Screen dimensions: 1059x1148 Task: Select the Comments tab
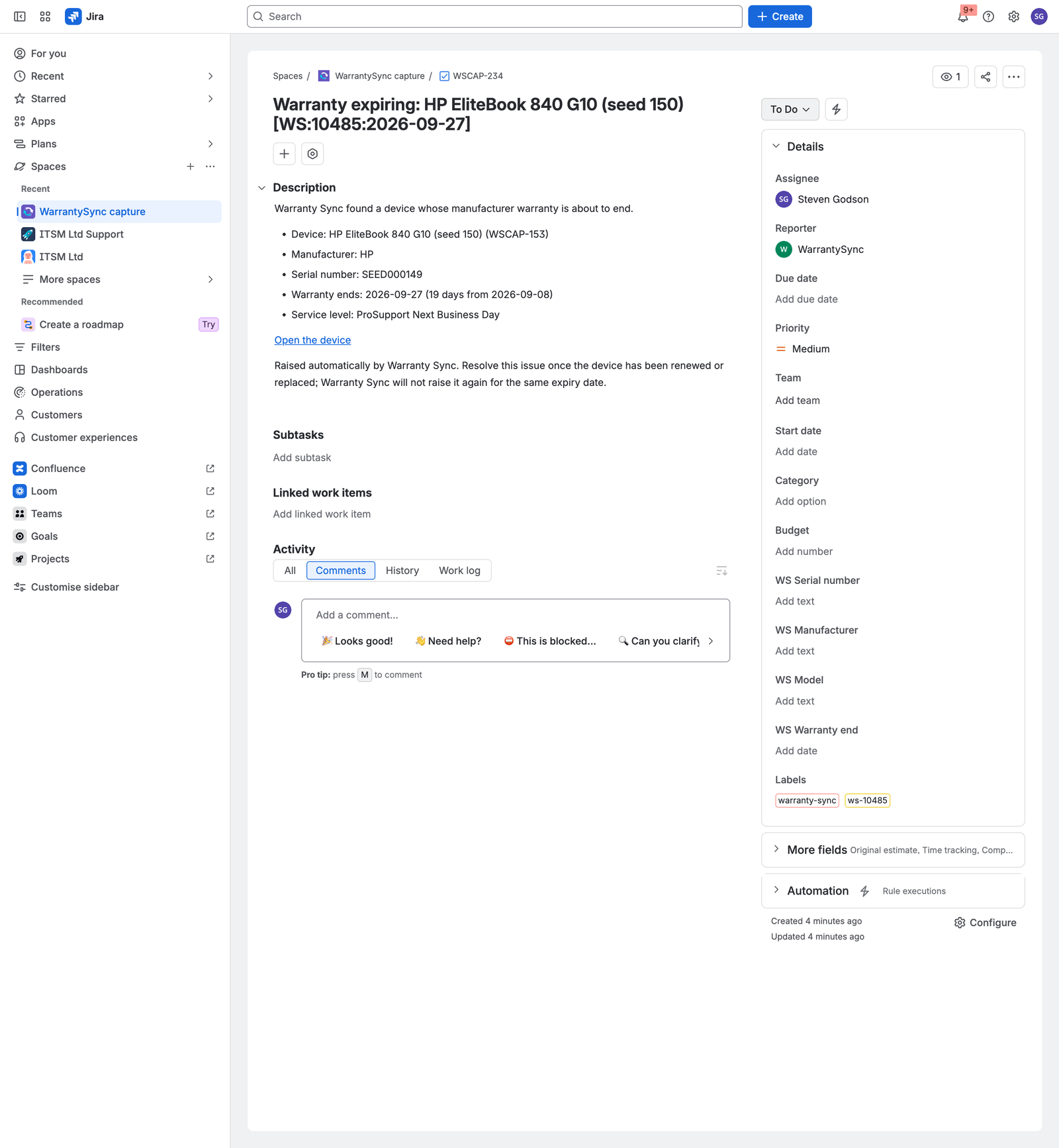tap(340, 571)
